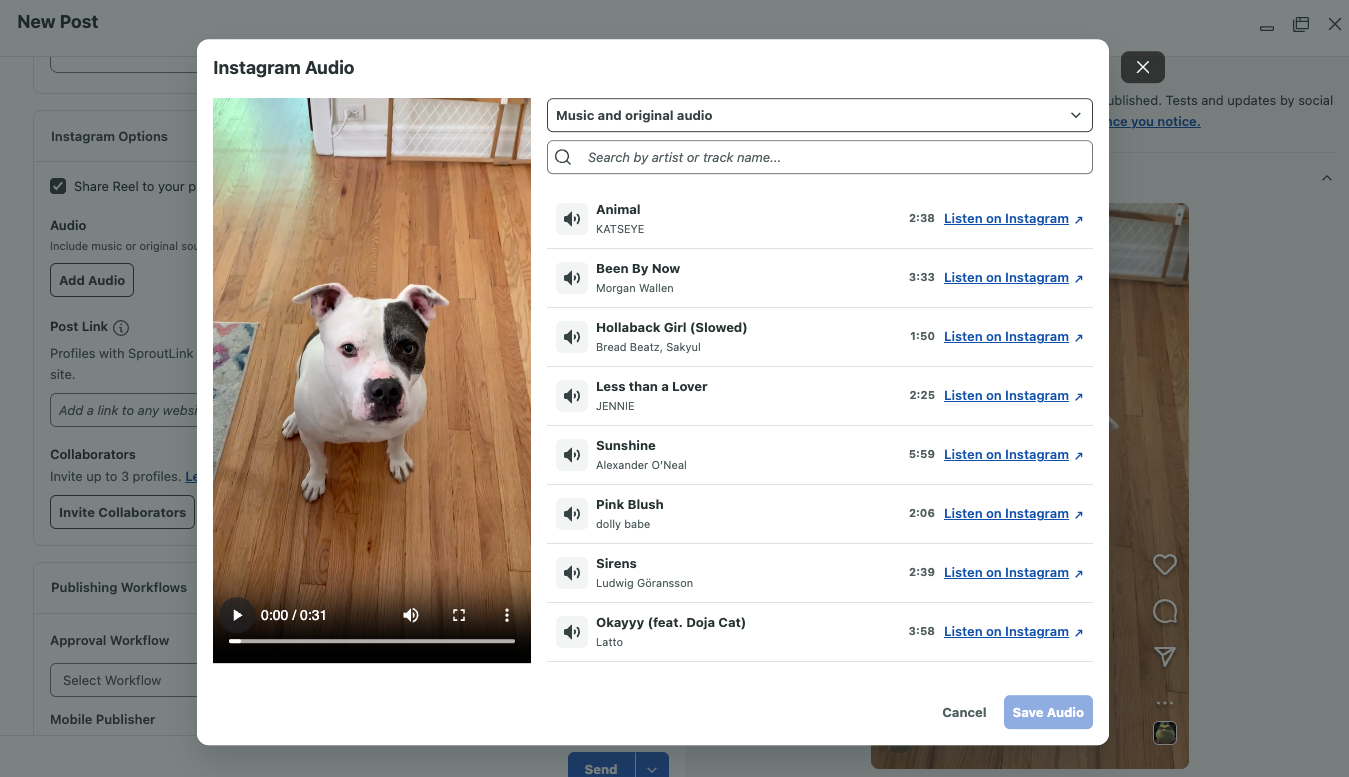Seek on the video progress bar
This screenshot has height=777, width=1349.
point(372,641)
